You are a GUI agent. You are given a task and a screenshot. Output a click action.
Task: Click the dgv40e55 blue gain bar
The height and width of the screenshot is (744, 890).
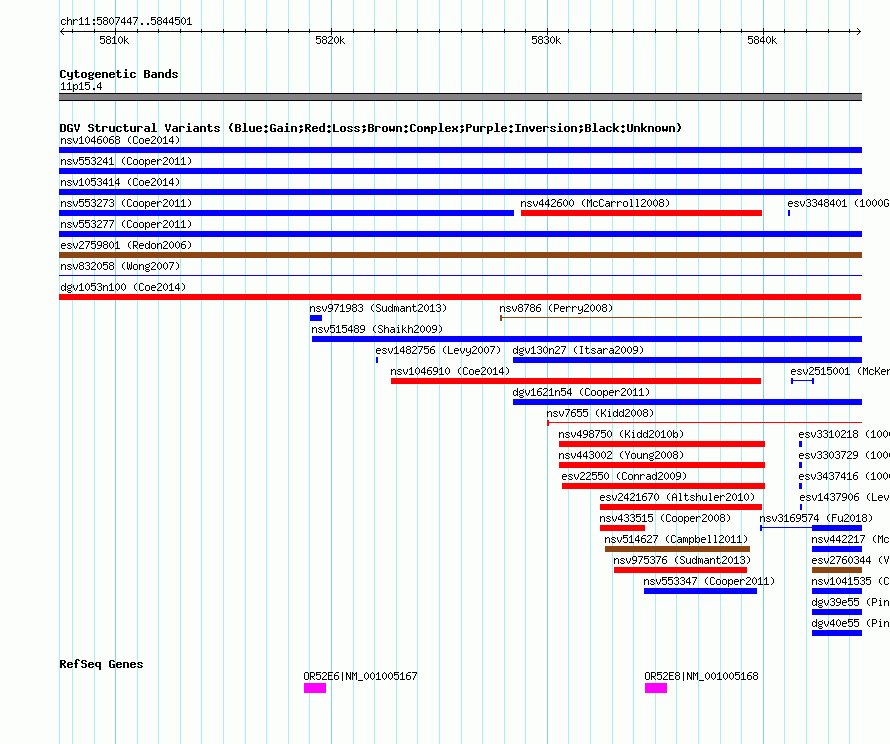(837, 633)
